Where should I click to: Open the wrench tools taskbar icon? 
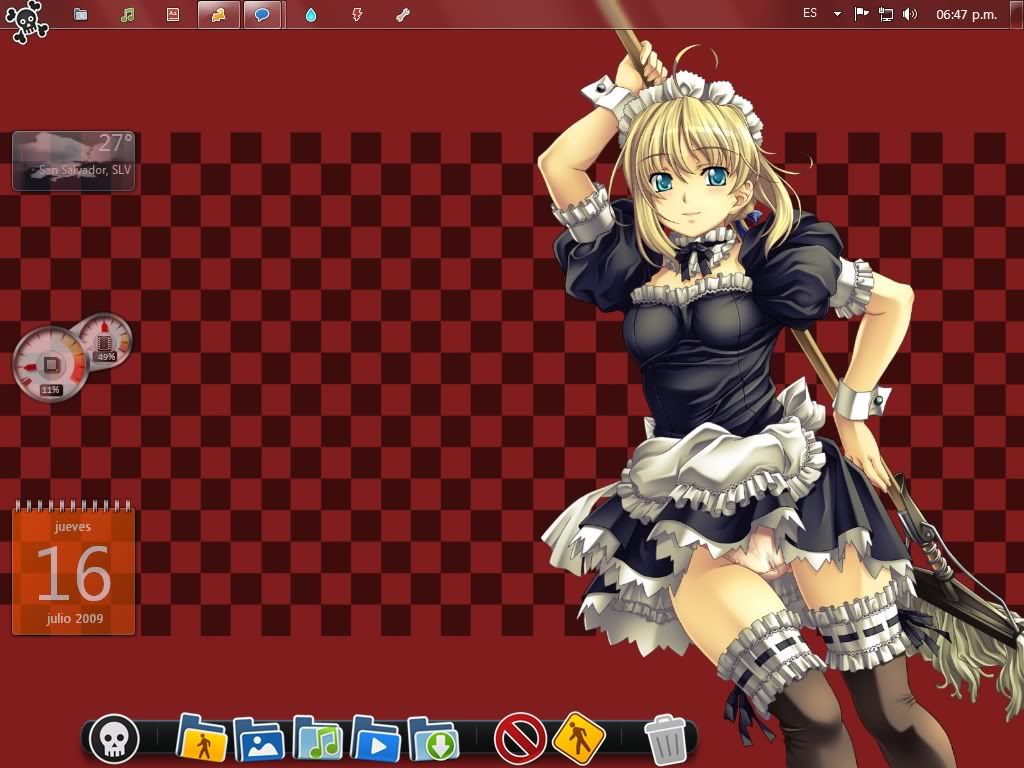[x=403, y=14]
